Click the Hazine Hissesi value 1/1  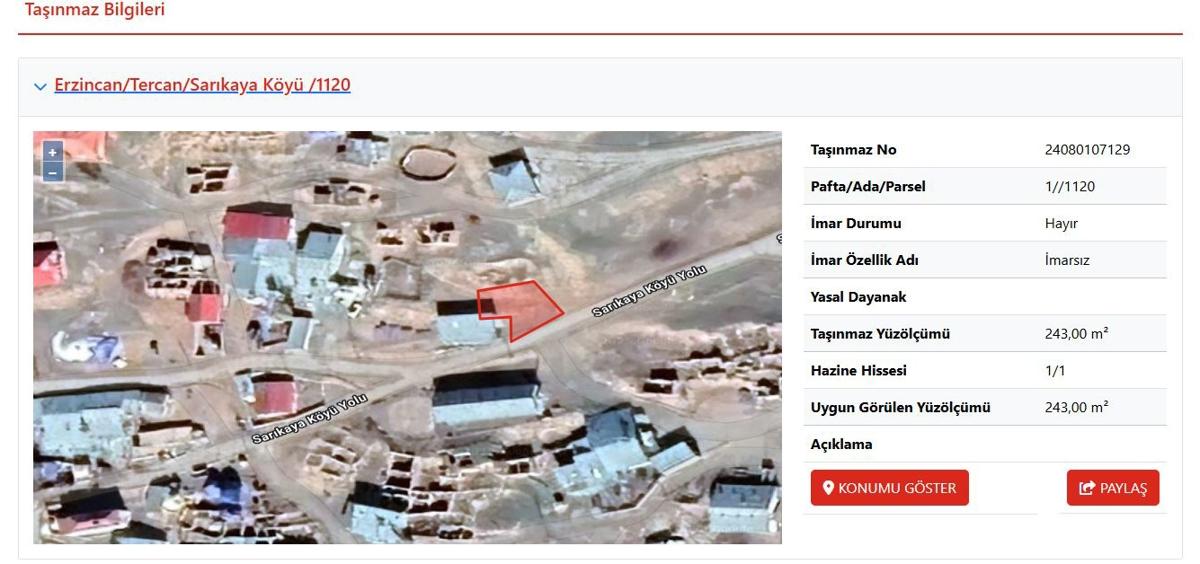point(1055,371)
